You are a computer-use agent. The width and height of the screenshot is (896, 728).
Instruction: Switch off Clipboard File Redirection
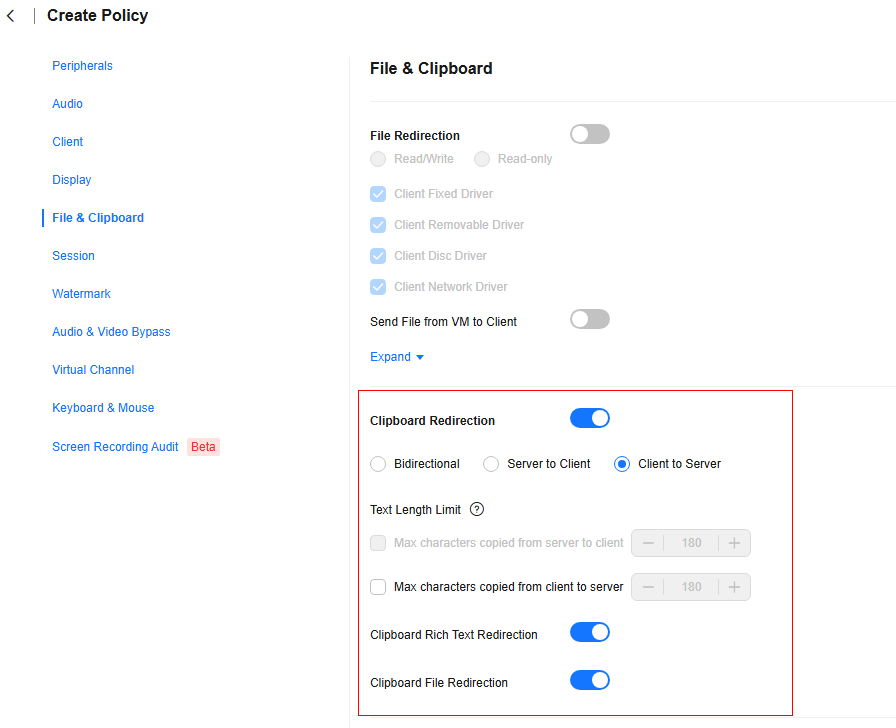click(590, 681)
